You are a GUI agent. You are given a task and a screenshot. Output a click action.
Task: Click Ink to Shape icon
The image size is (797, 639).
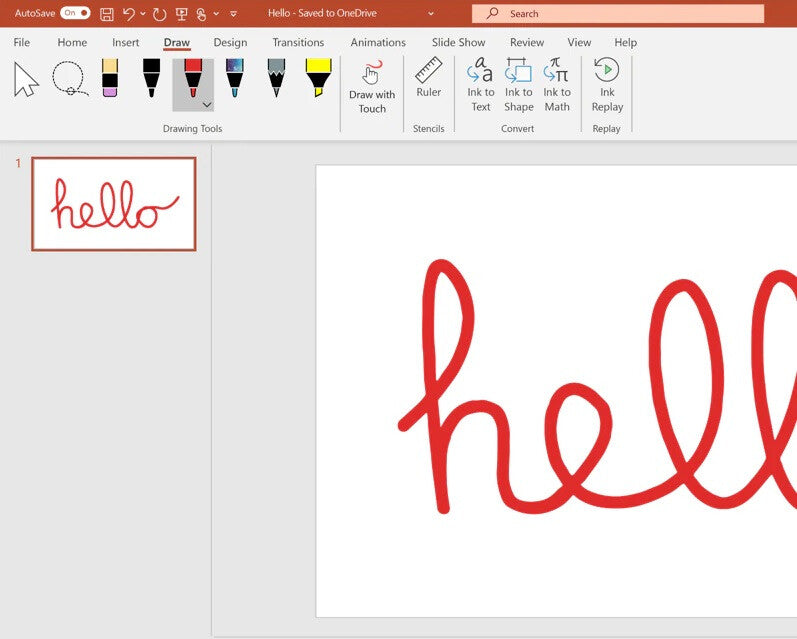click(x=518, y=85)
